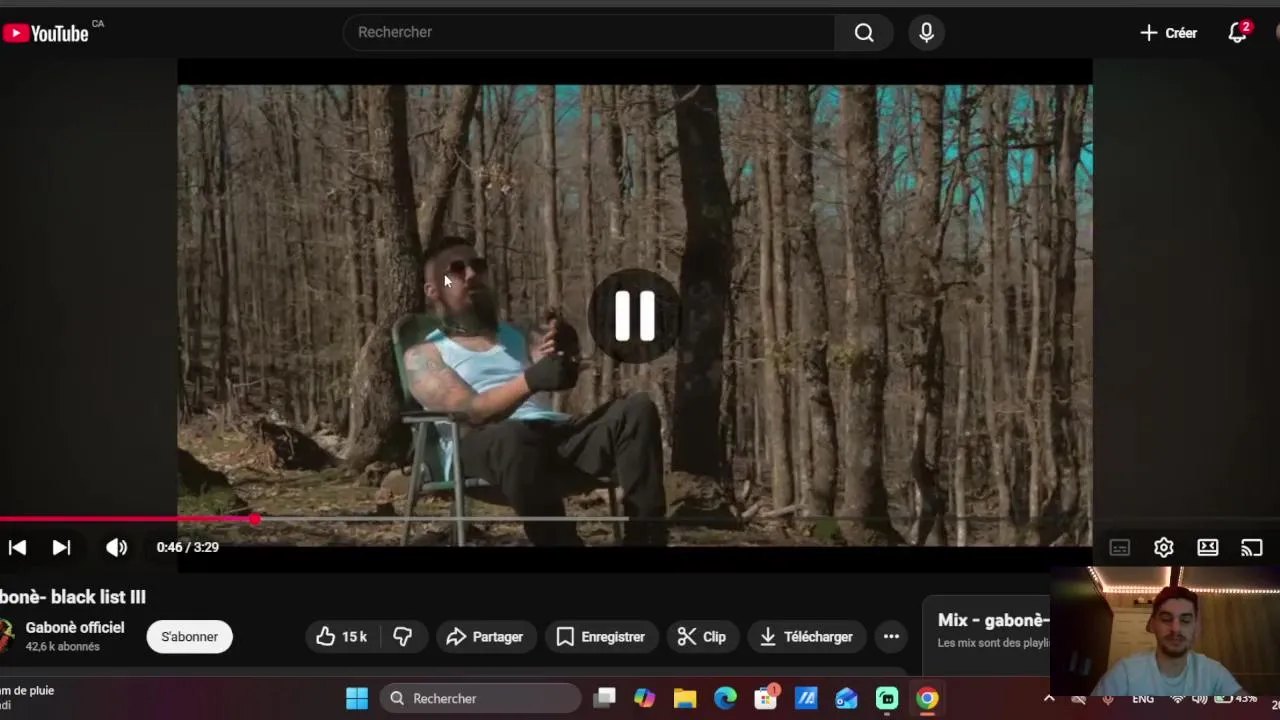Open the weather widget on the taskbar

tap(28, 698)
